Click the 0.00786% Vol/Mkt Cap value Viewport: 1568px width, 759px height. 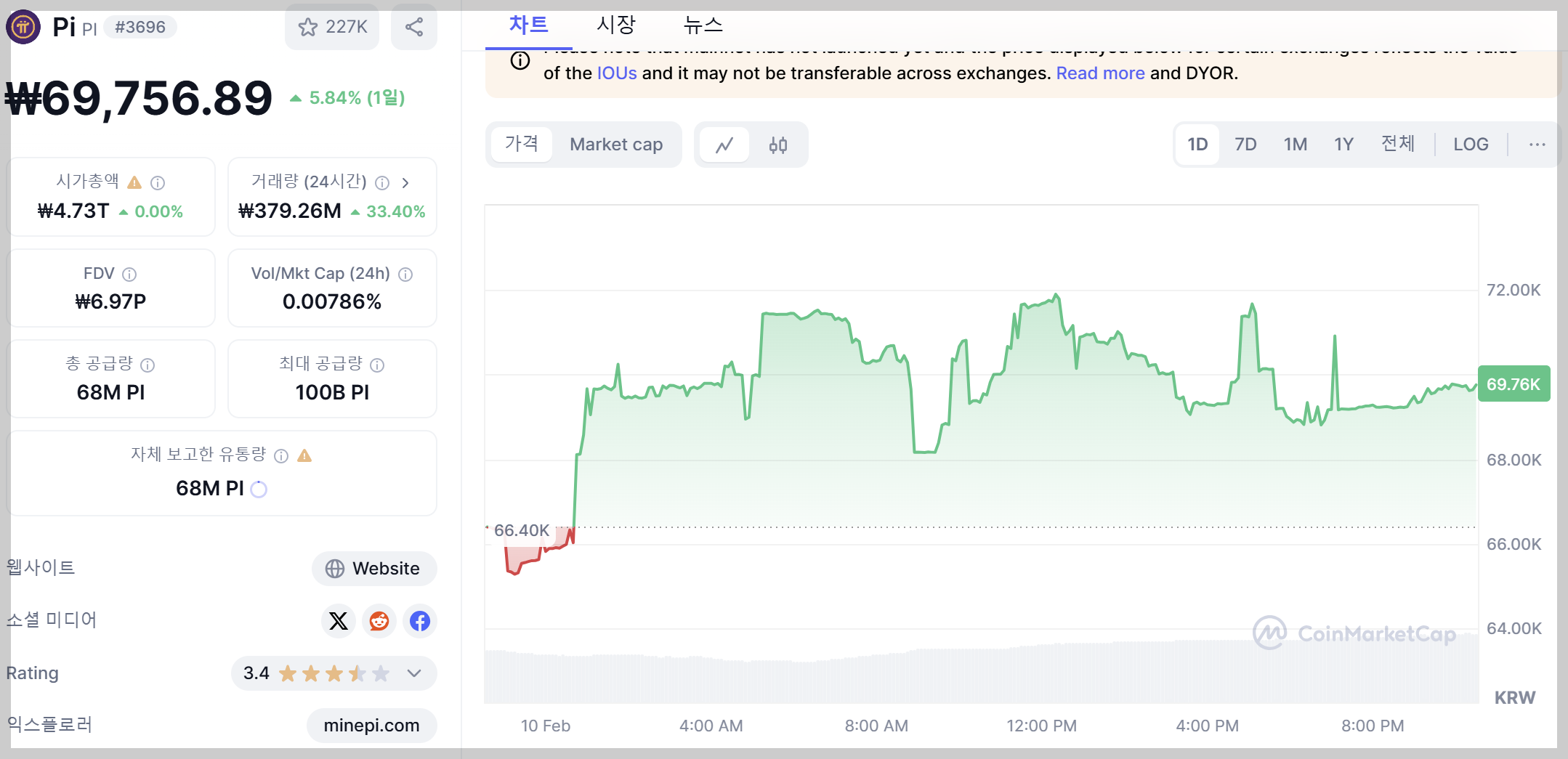coord(332,302)
